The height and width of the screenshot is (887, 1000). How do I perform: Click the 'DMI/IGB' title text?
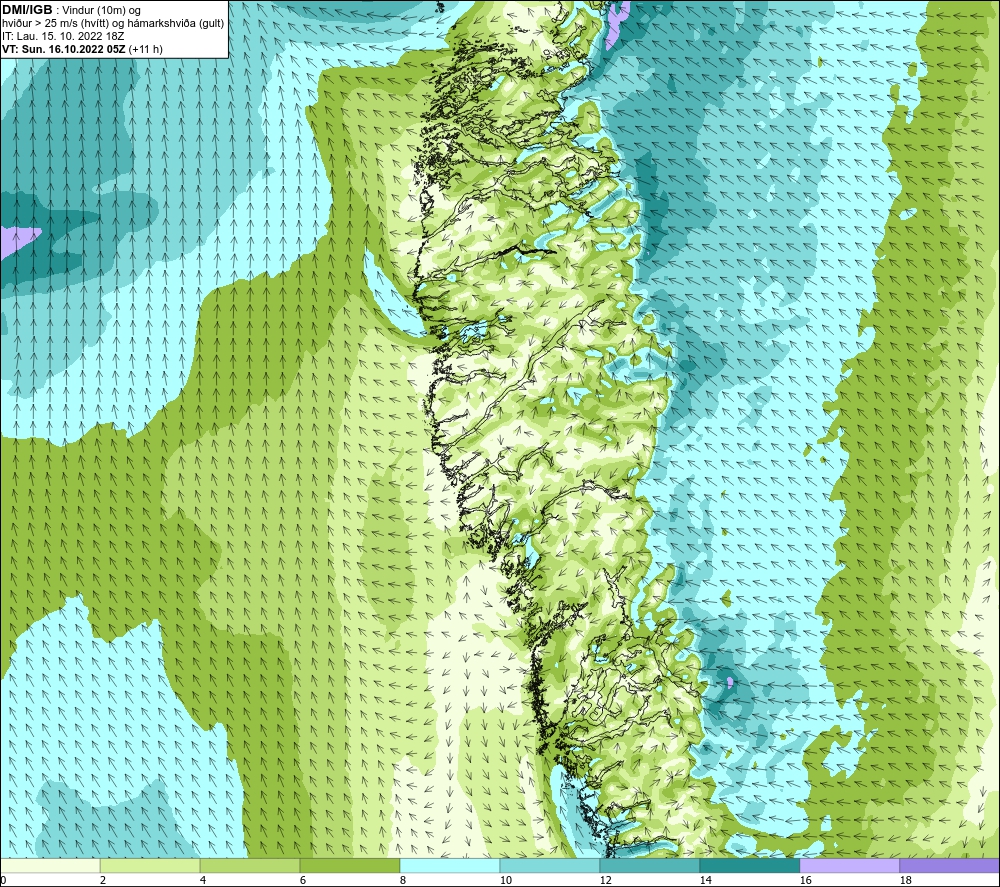27,10
